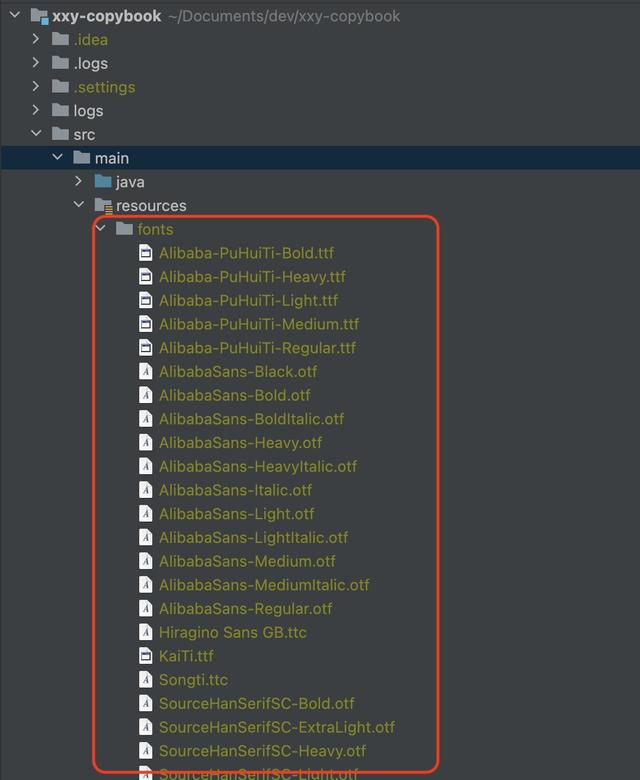Viewport: 640px width, 780px height.
Task: Click font icon of Hiragino Sans GB.ttc
Action: pyautogui.click(x=146, y=632)
